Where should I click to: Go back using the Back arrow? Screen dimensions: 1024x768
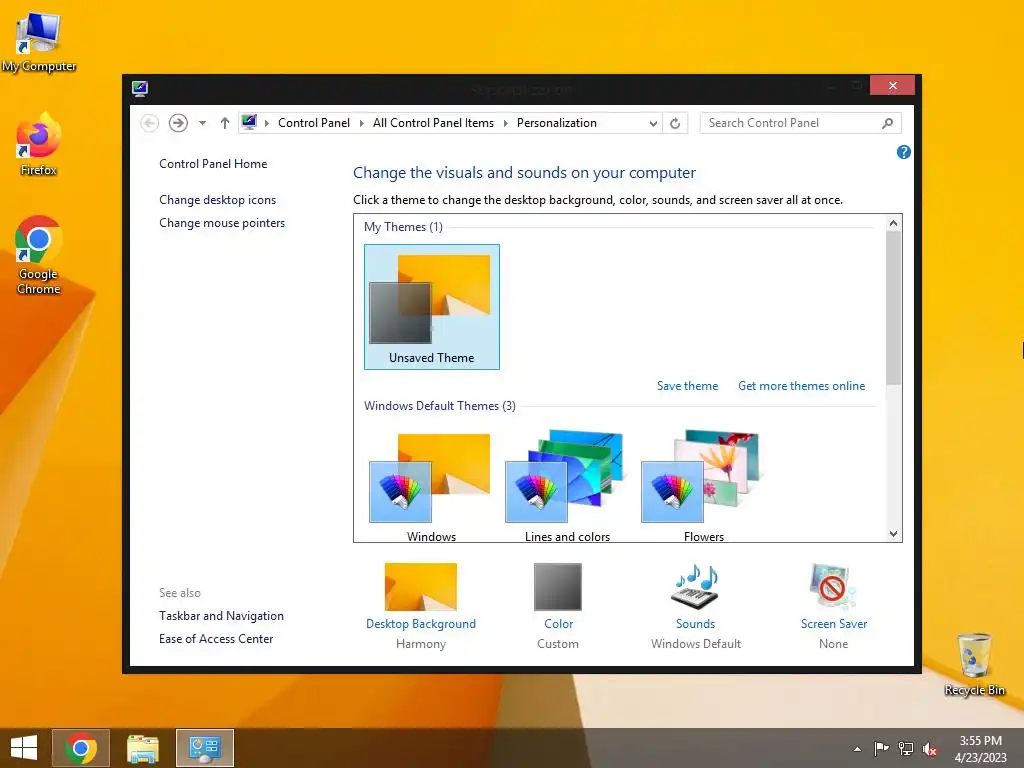coord(150,123)
